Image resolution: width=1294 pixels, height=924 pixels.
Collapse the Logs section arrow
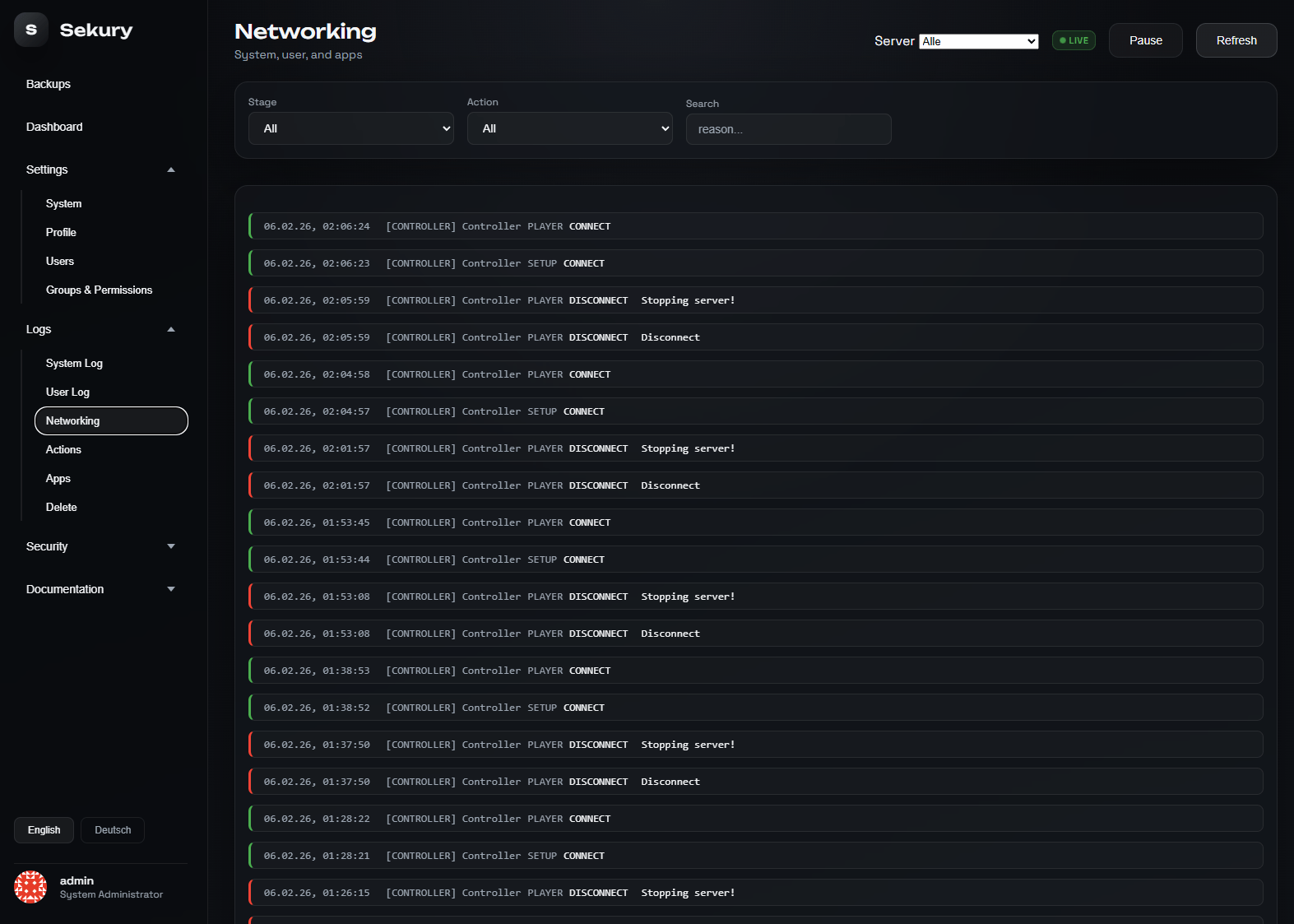pos(171,329)
